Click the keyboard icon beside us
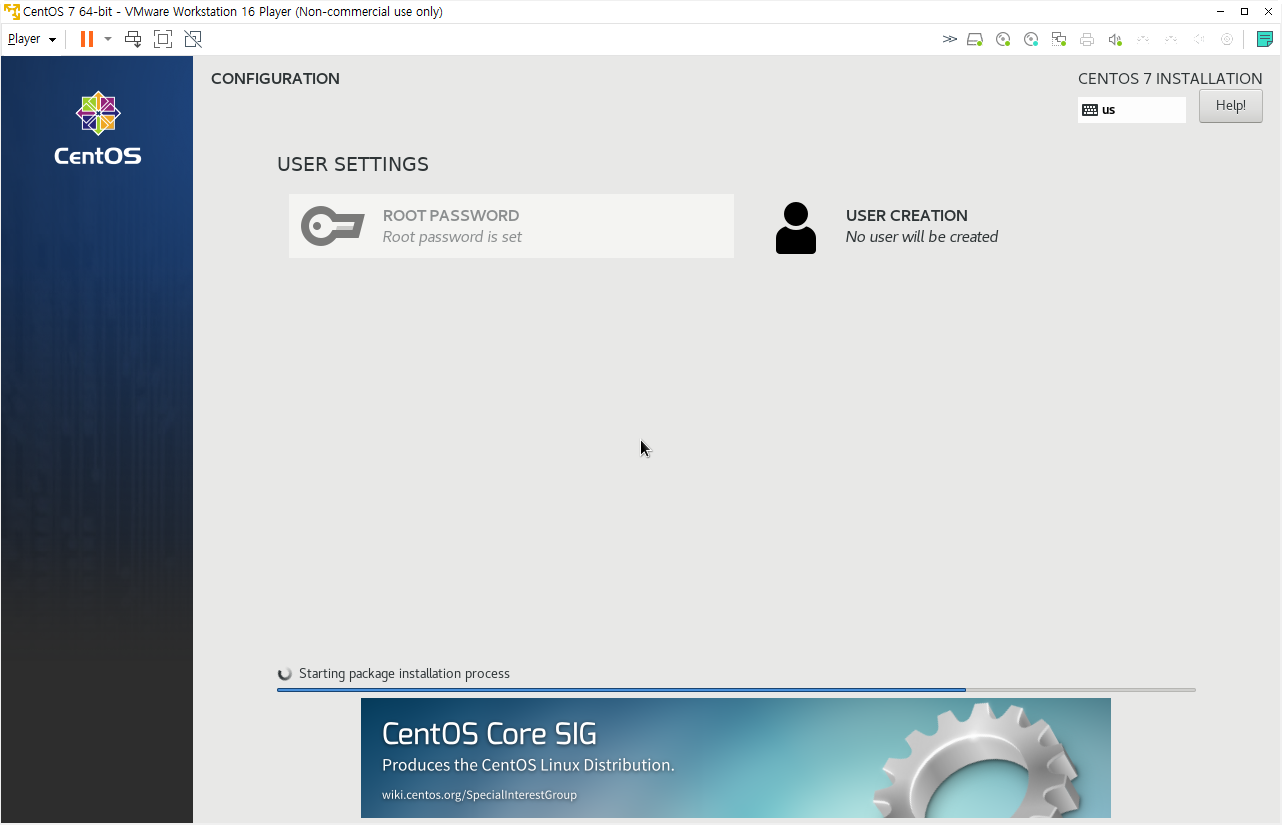Screen dimensions: 1282x825 (x=1090, y=110)
